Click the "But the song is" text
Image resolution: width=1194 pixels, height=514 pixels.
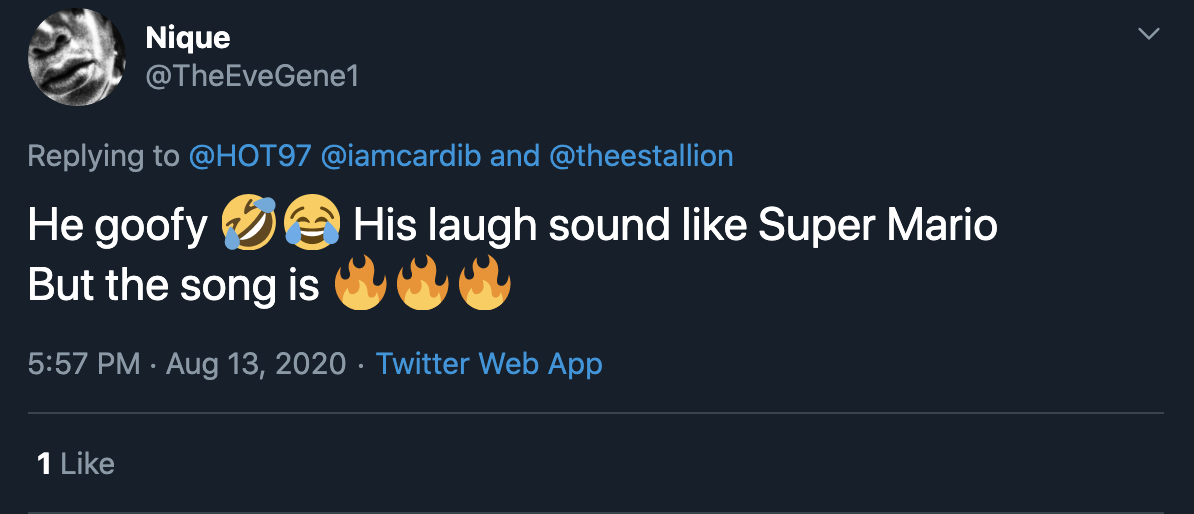173,287
